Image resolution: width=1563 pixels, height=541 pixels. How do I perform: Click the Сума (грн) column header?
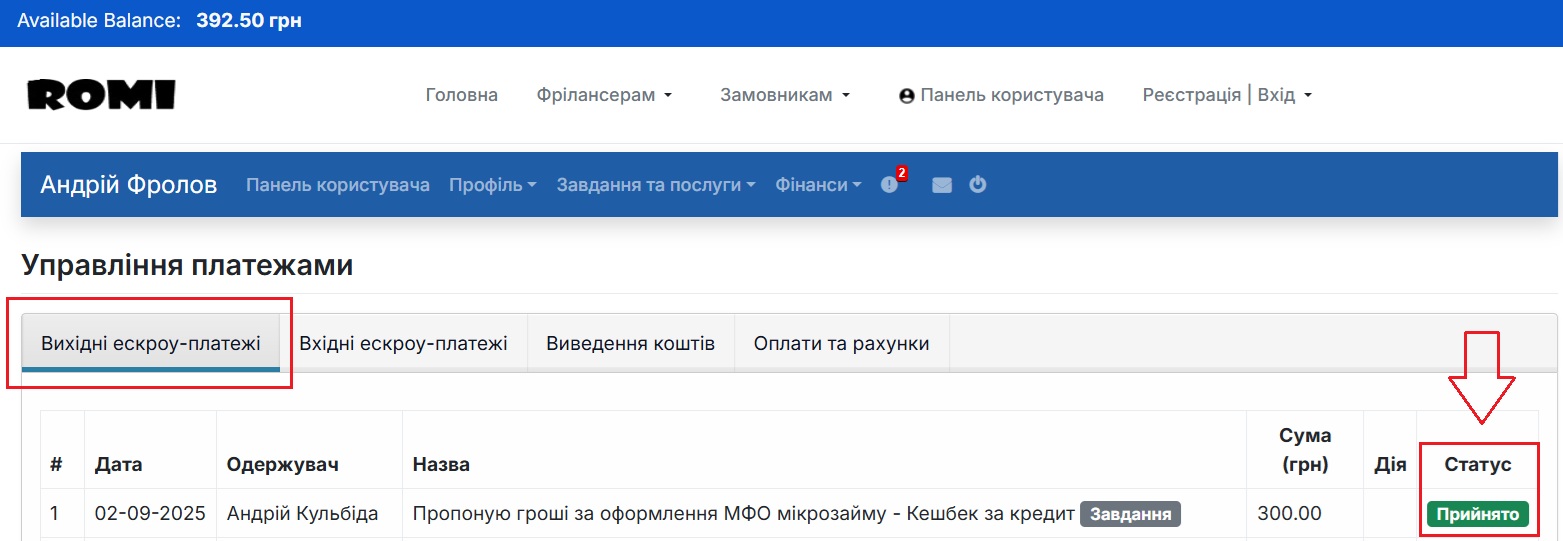pos(1305,450)
